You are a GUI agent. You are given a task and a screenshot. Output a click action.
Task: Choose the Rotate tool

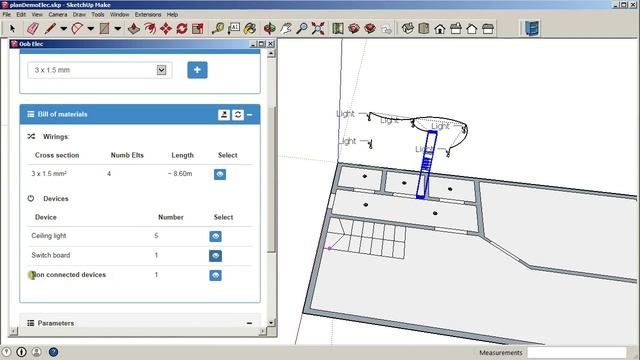[182, 29]
